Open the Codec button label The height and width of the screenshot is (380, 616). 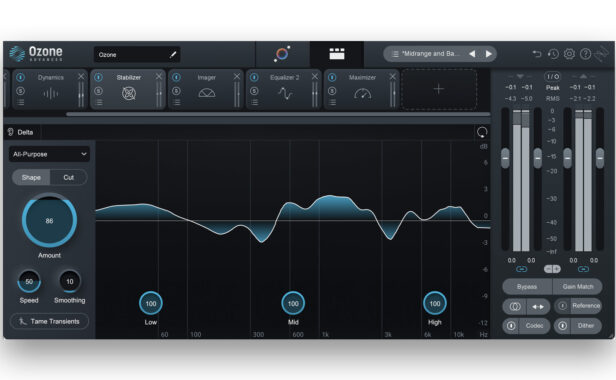coord(534,326)
